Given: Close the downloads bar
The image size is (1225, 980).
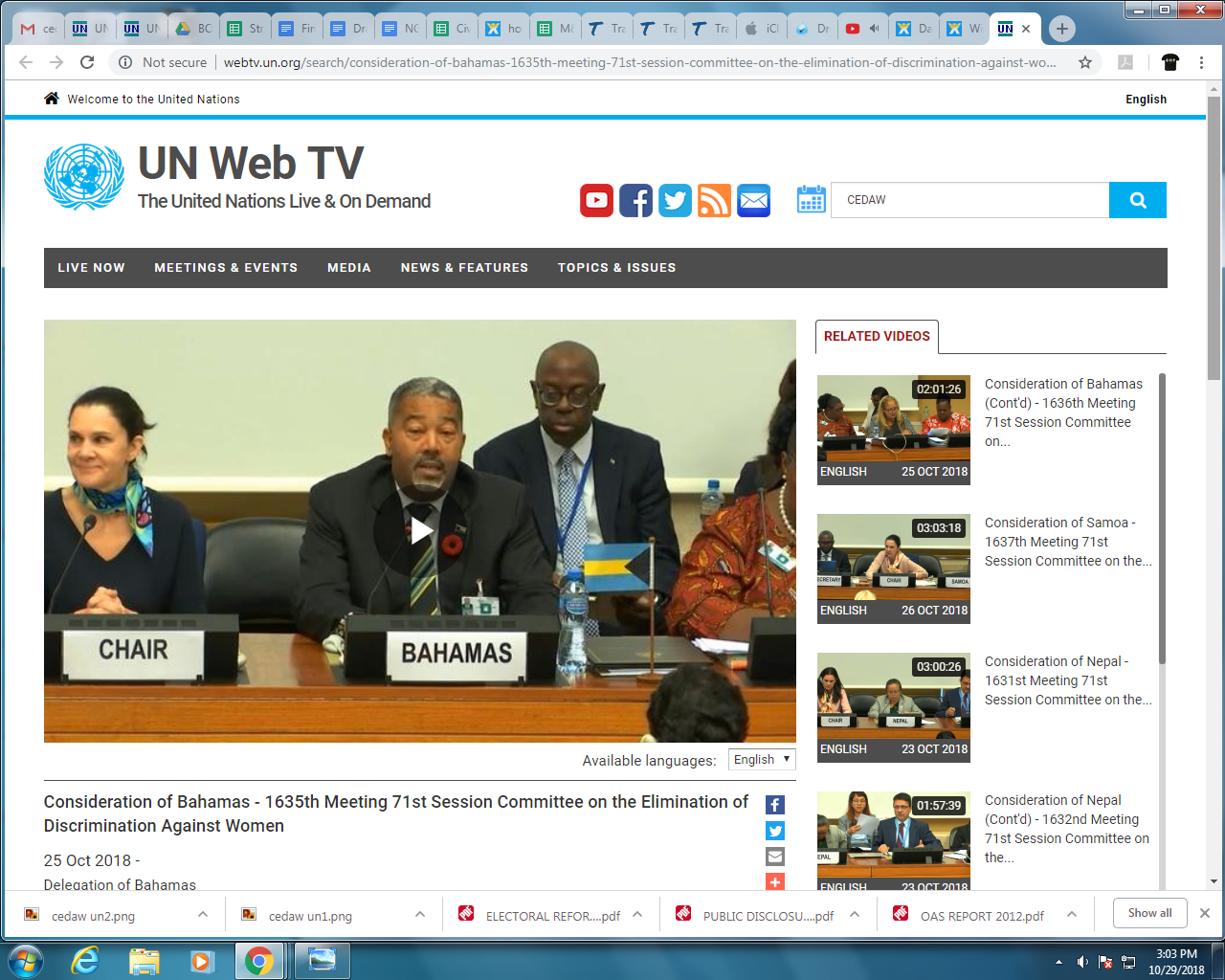Looking at the screenshot, I should coord(1205,913).
